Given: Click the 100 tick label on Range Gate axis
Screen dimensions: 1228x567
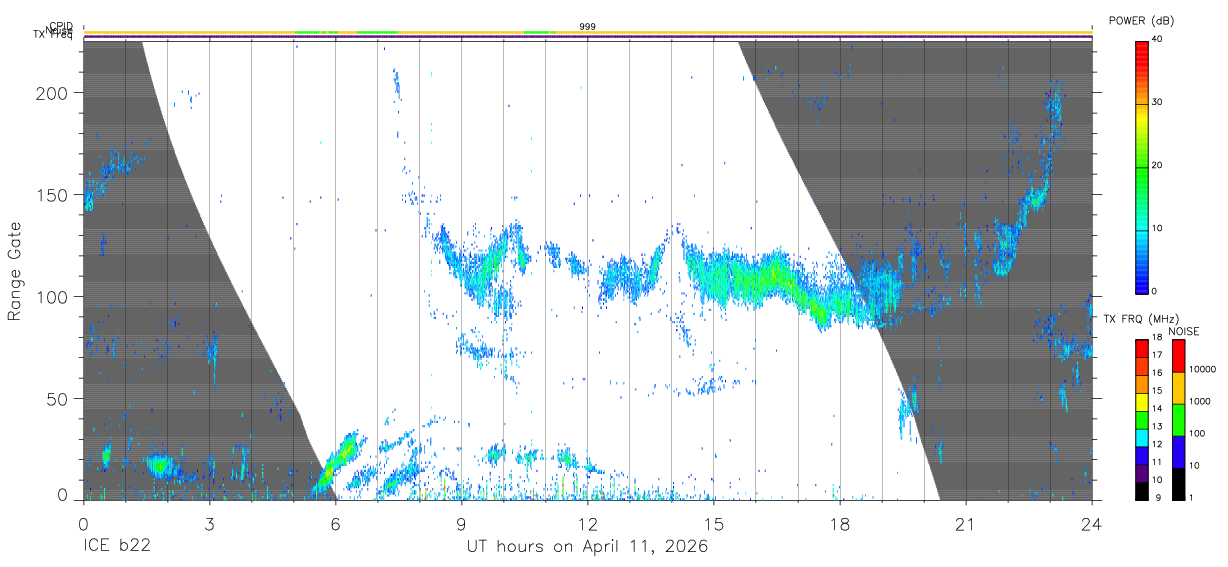Looking at the screenshot, I should tap(53, 297).
